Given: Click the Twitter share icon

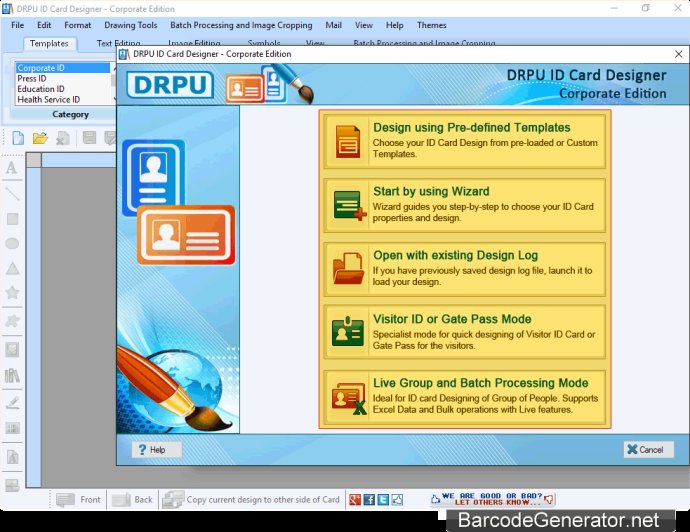Looking at the screenshot, I should point(383,499).
